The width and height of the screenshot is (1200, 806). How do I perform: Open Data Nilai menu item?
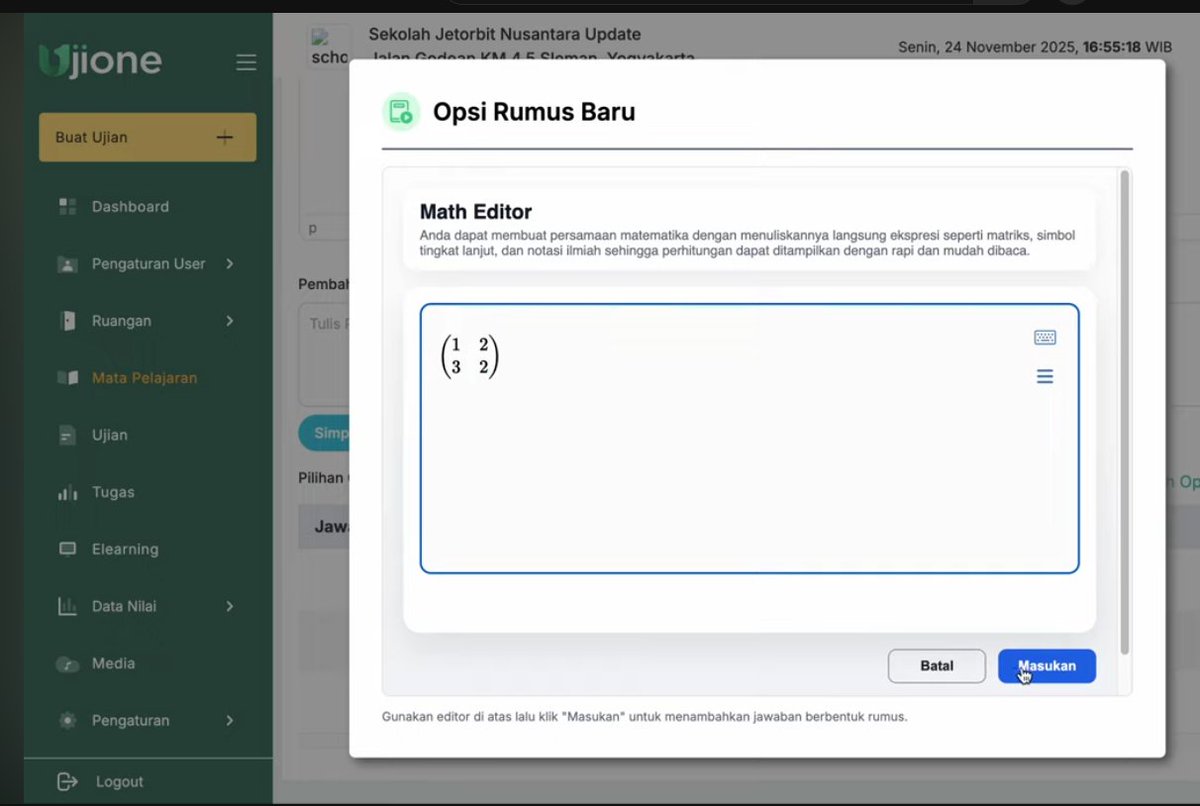point(124,606)
